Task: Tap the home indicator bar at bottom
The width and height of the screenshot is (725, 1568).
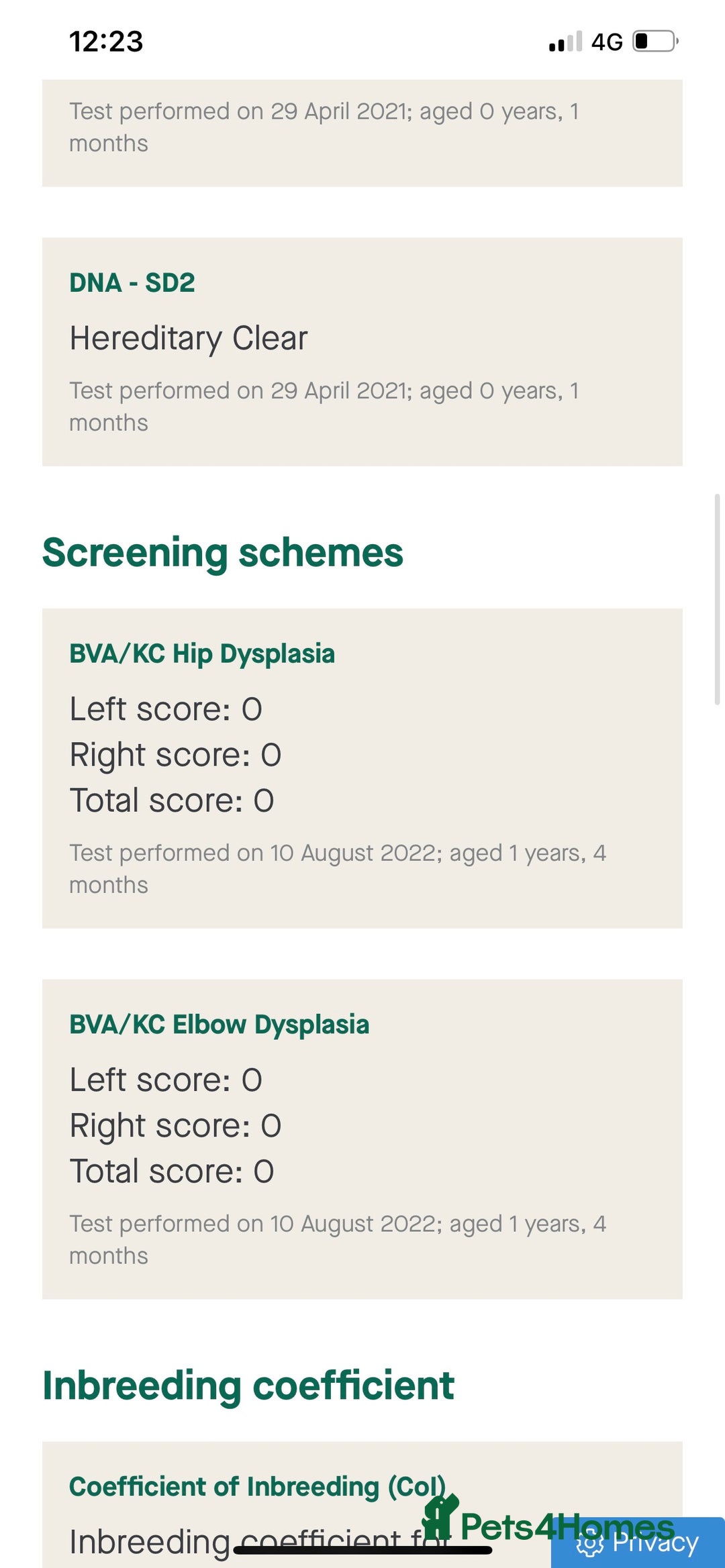Action: pyautogui.click(x=362, y=1550)
